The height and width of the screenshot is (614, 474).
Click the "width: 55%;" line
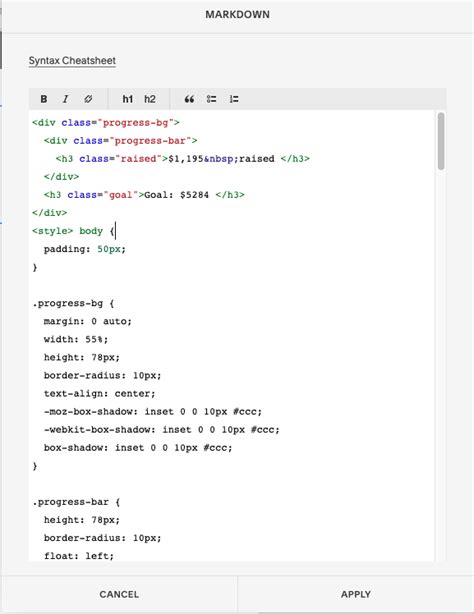(x=76, y=339)
